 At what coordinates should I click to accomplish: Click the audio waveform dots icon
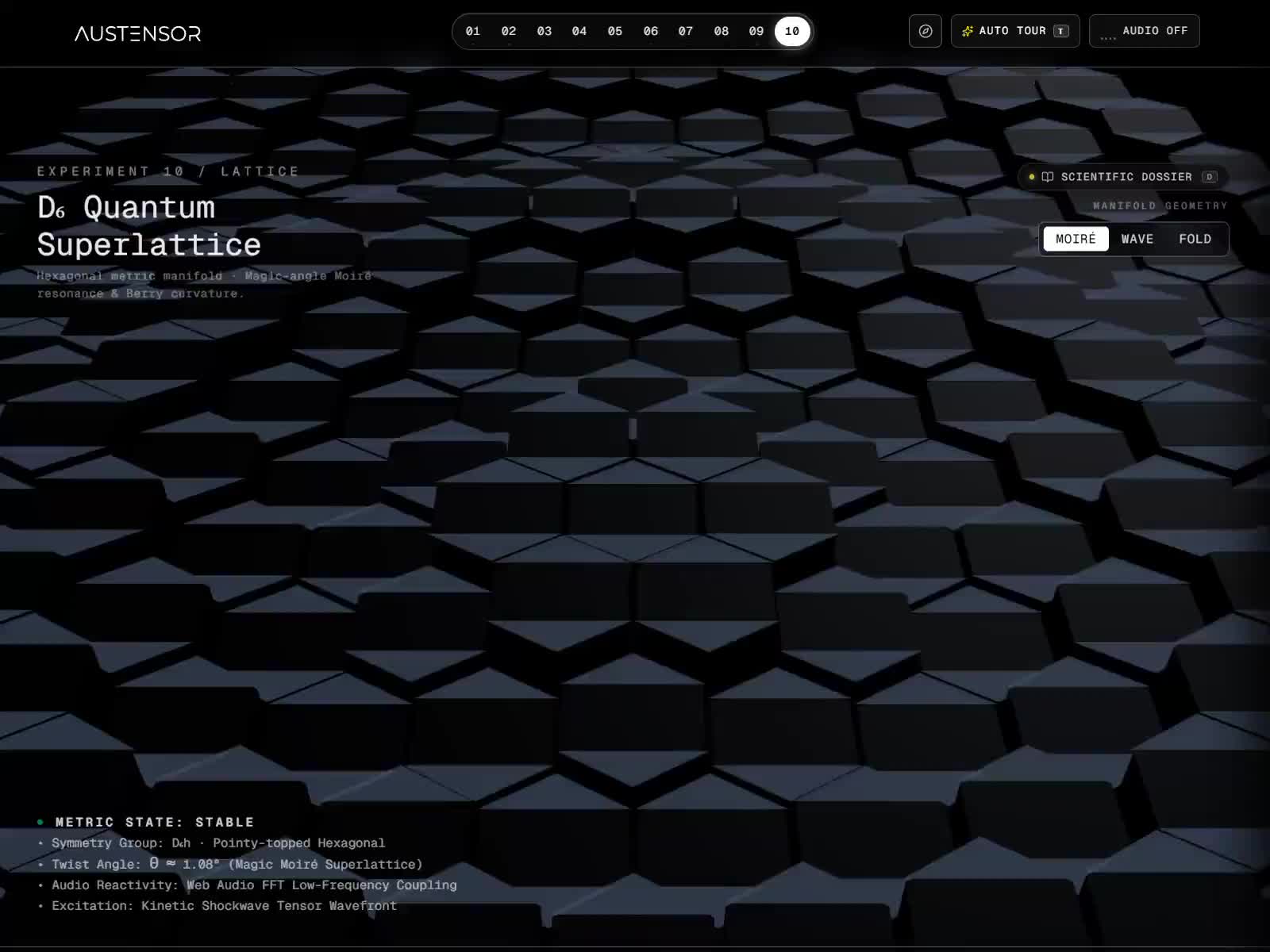coord(1108,36)
